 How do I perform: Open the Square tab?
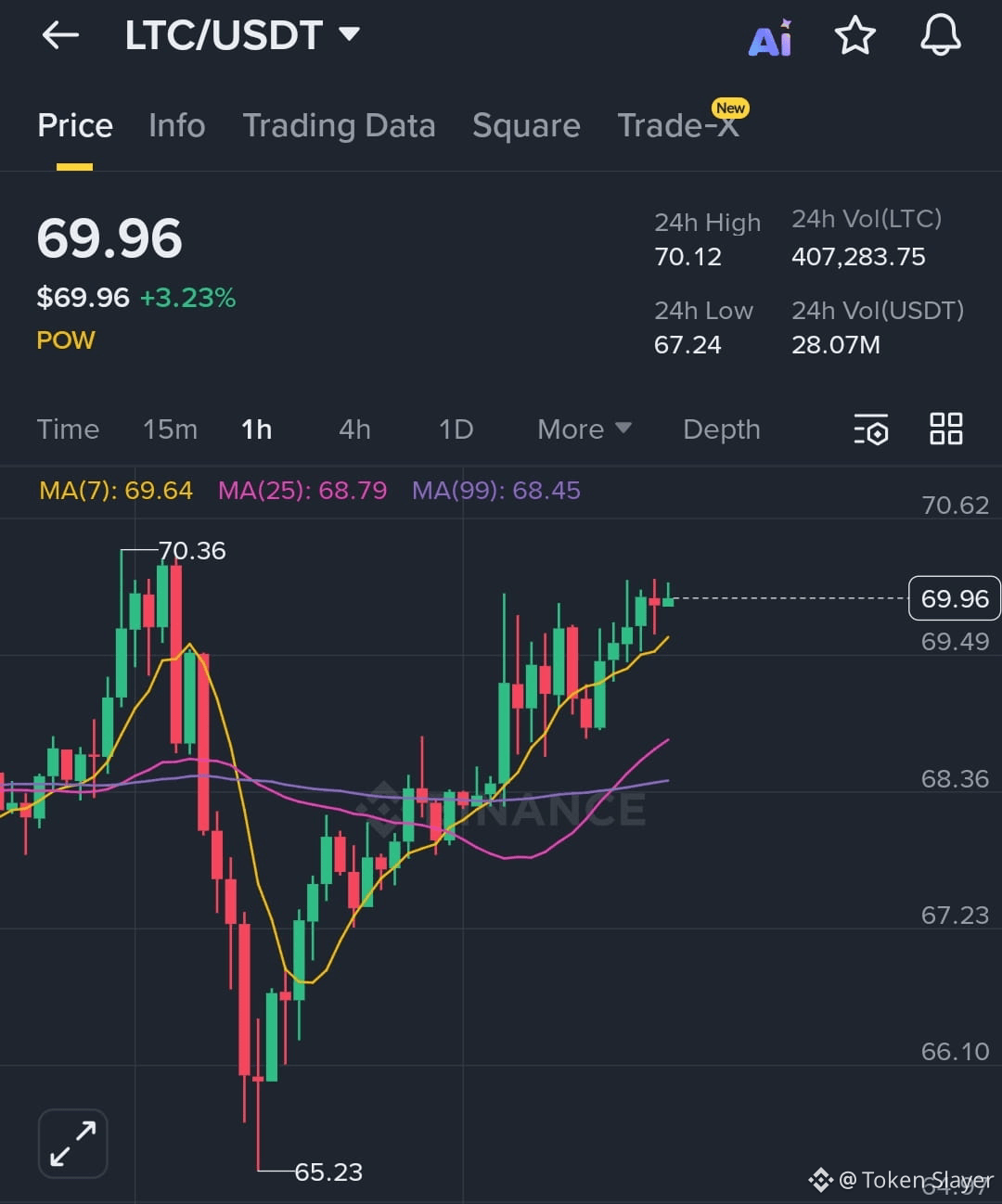click(x=526, y=126)
